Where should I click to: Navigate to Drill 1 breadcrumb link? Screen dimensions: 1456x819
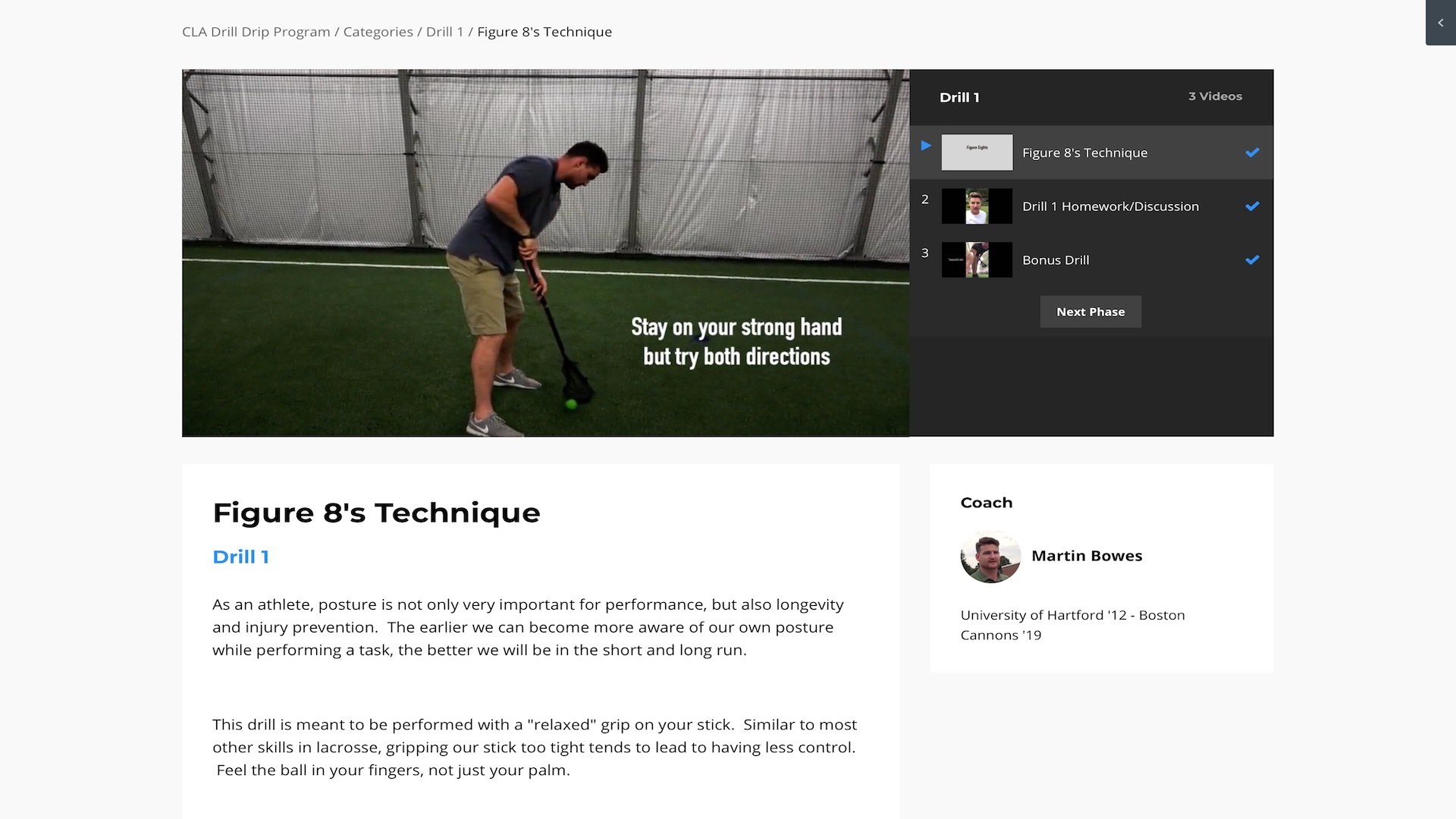coord(444,32)
